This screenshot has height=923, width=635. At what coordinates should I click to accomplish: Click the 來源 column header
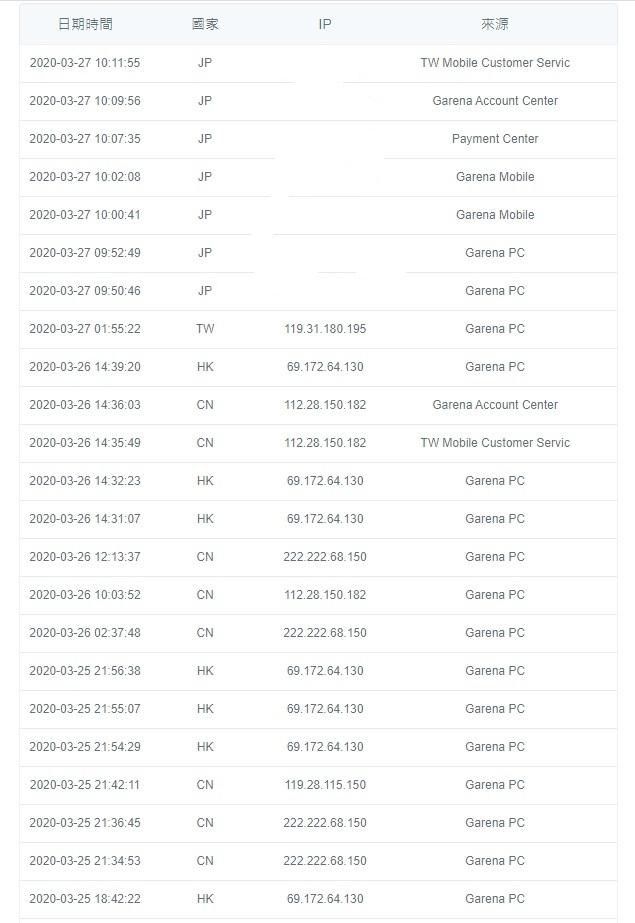click(x=495, y=24)
